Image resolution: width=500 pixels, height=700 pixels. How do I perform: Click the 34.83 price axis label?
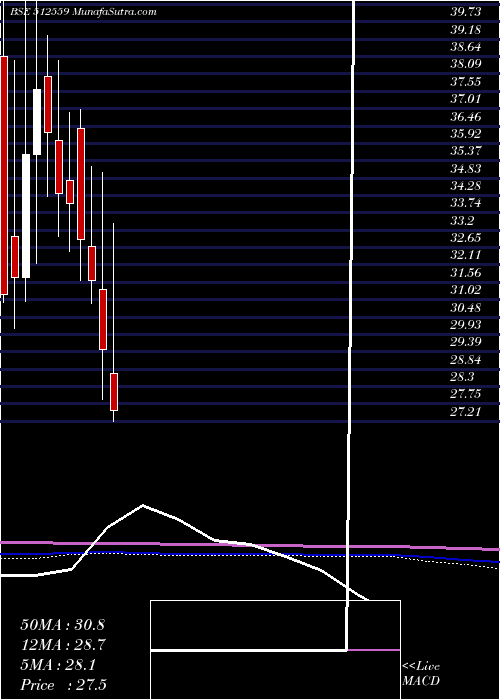466,168
